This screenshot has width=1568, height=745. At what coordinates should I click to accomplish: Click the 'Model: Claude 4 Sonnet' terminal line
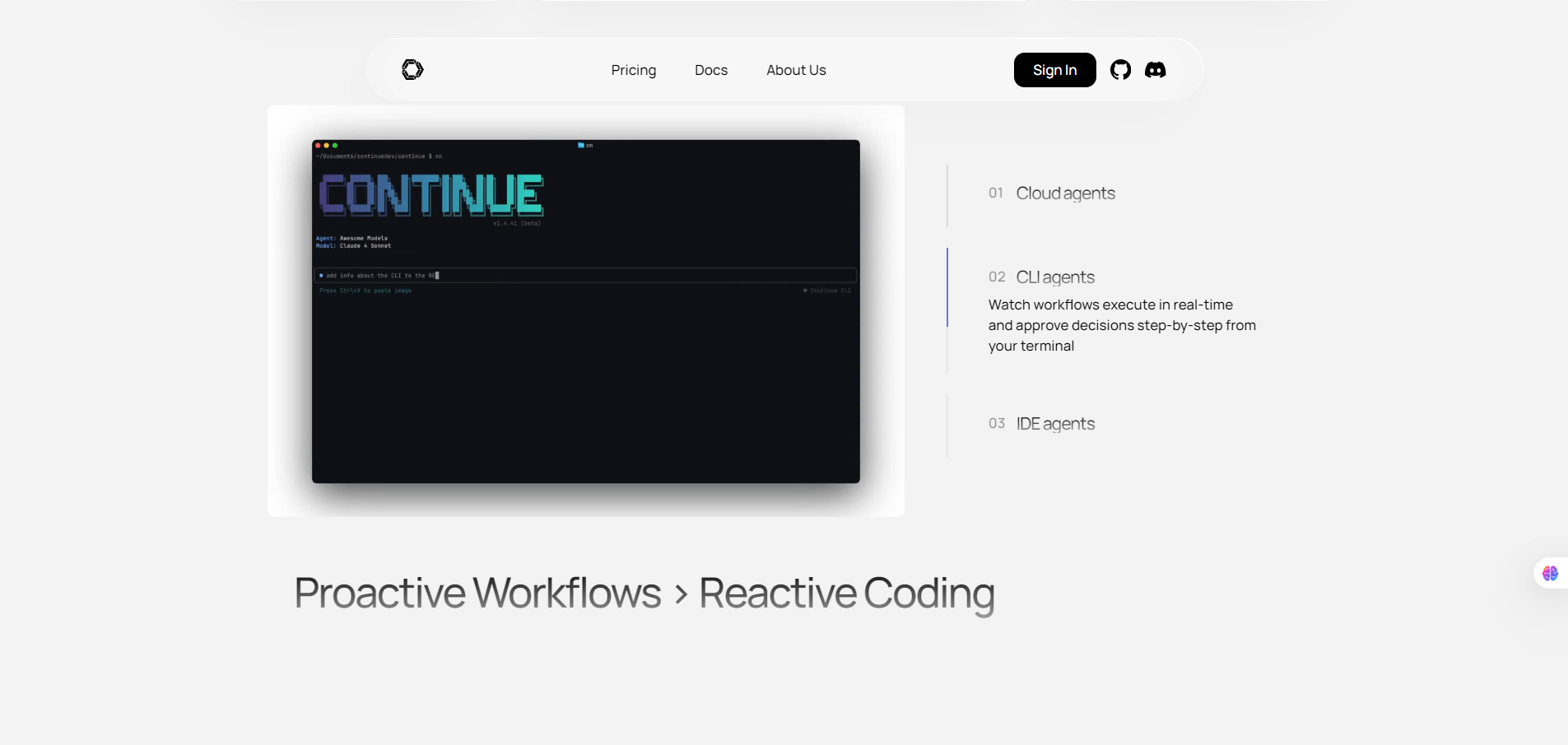click(354, 246)
